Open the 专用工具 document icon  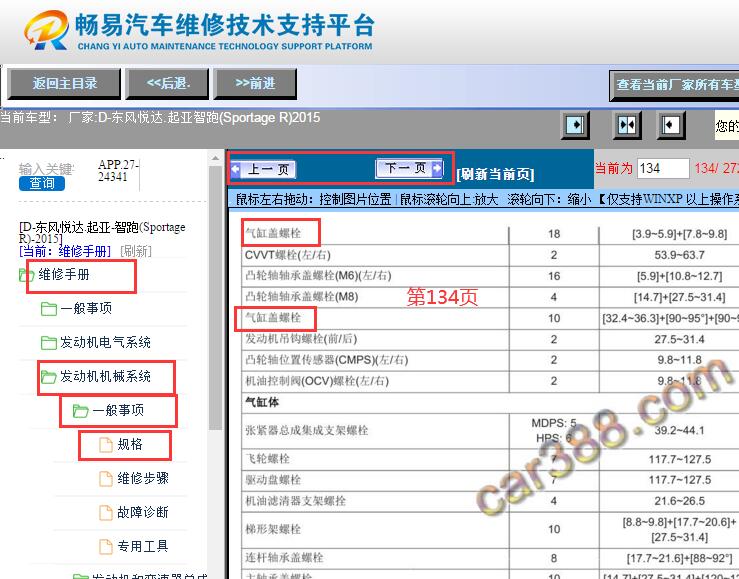(106, 546)
